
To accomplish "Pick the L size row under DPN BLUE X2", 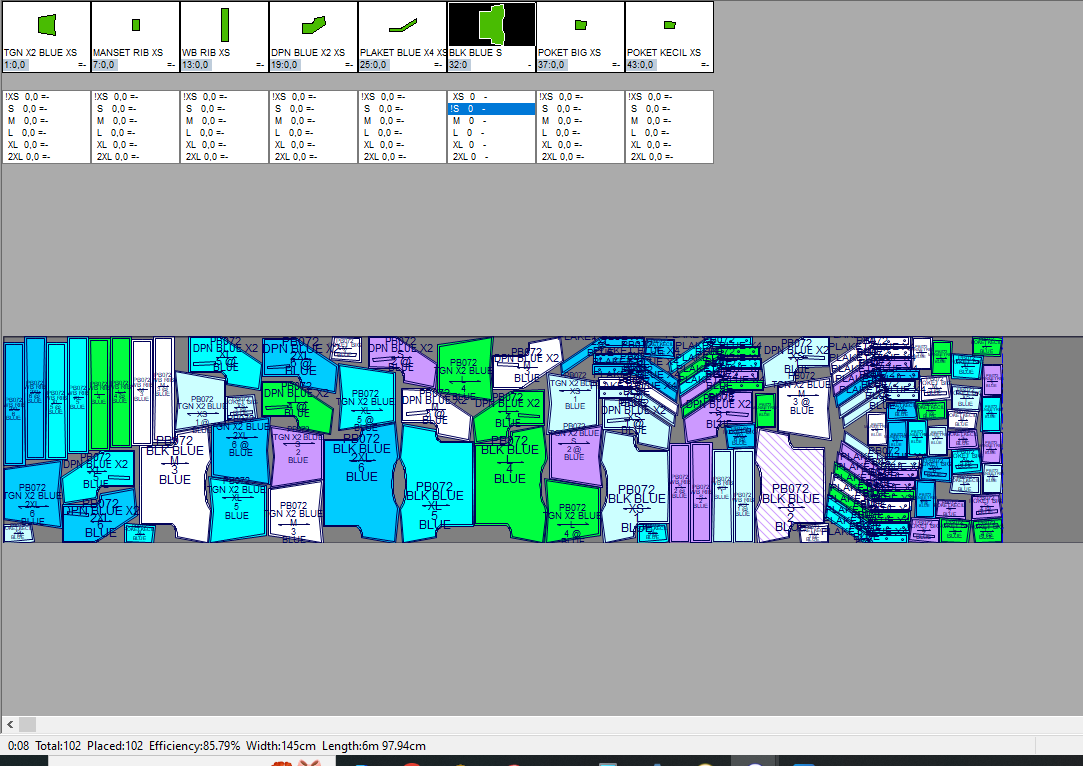I will 295,133.
